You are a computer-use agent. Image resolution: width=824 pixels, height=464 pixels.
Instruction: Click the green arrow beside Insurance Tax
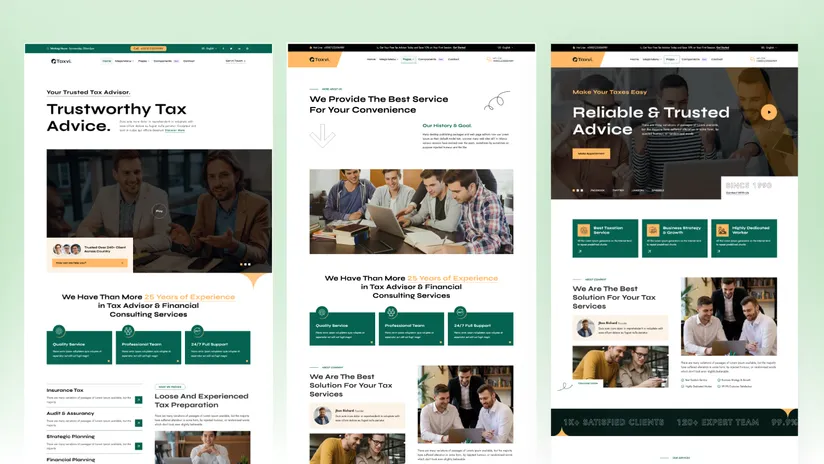click(138, 400)
